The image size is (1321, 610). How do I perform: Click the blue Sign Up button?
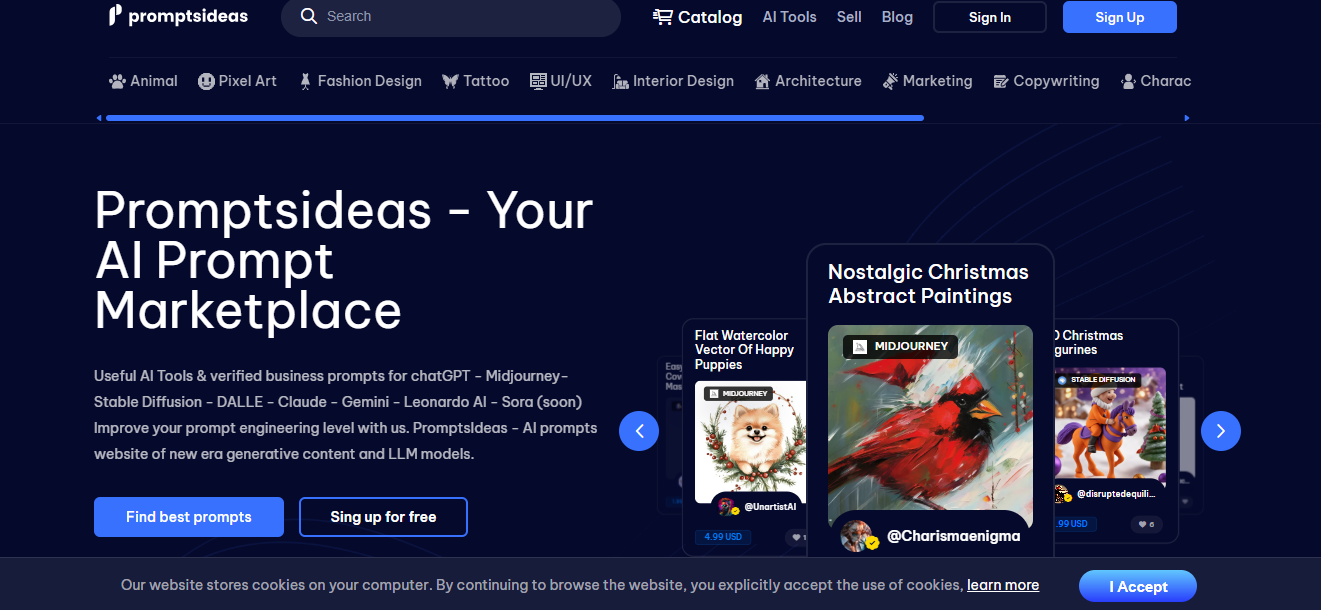(1119, 17)
